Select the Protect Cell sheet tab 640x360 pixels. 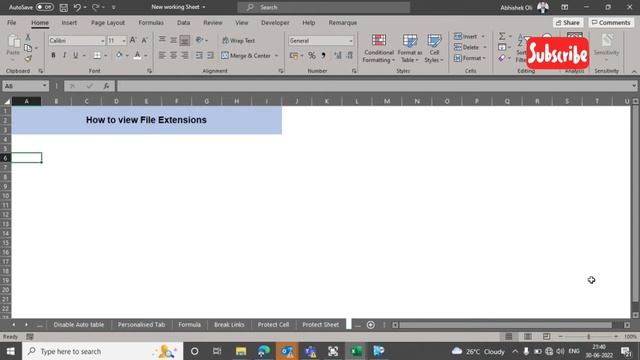tap(273, 324)
